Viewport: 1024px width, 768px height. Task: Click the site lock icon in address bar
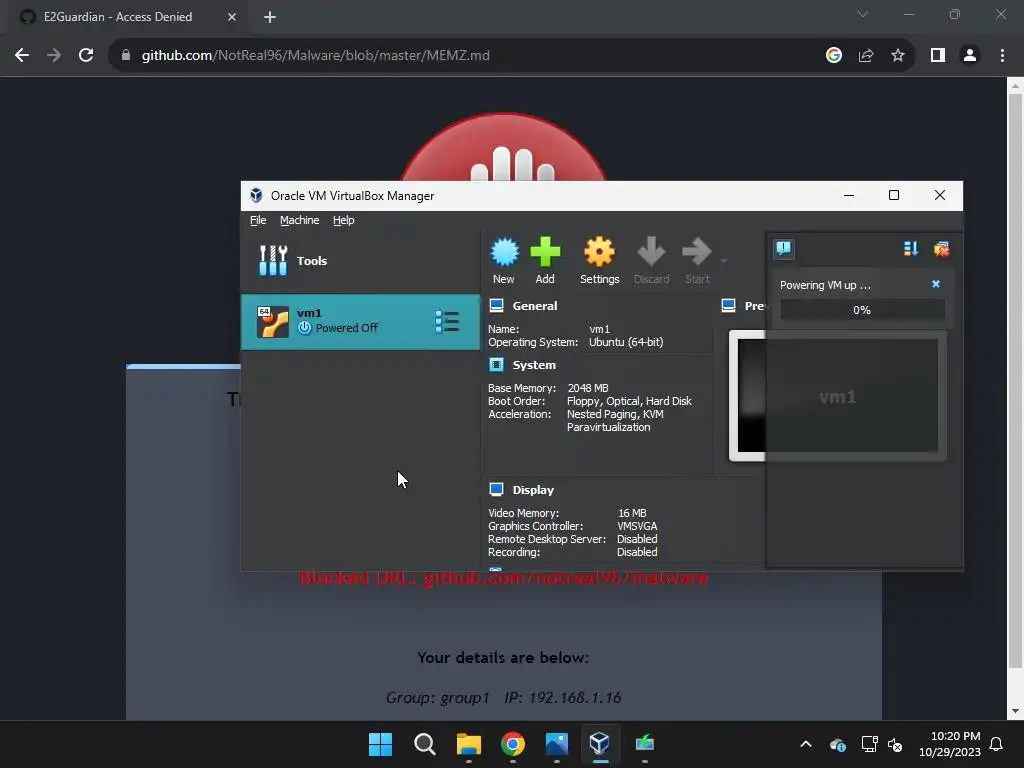point(125,56)
